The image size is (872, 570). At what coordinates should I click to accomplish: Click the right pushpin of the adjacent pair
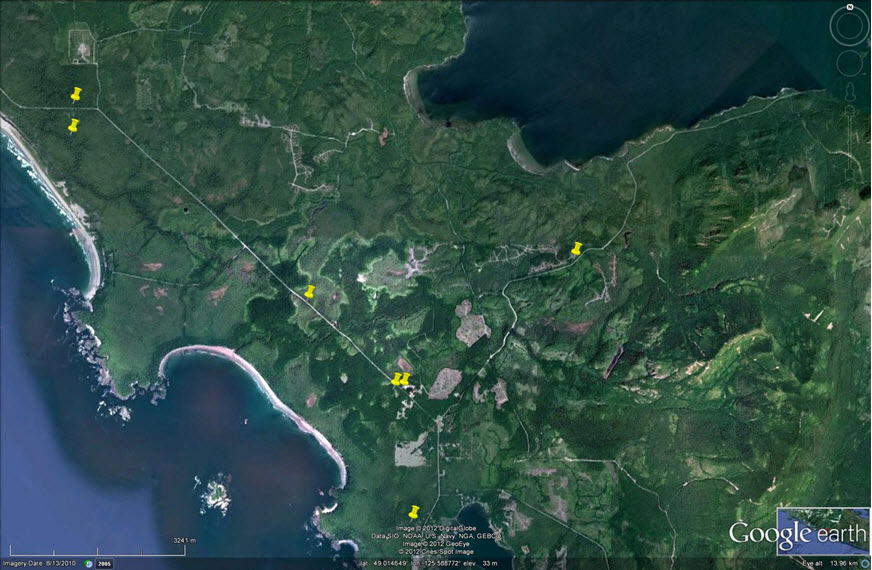(406, 379)
